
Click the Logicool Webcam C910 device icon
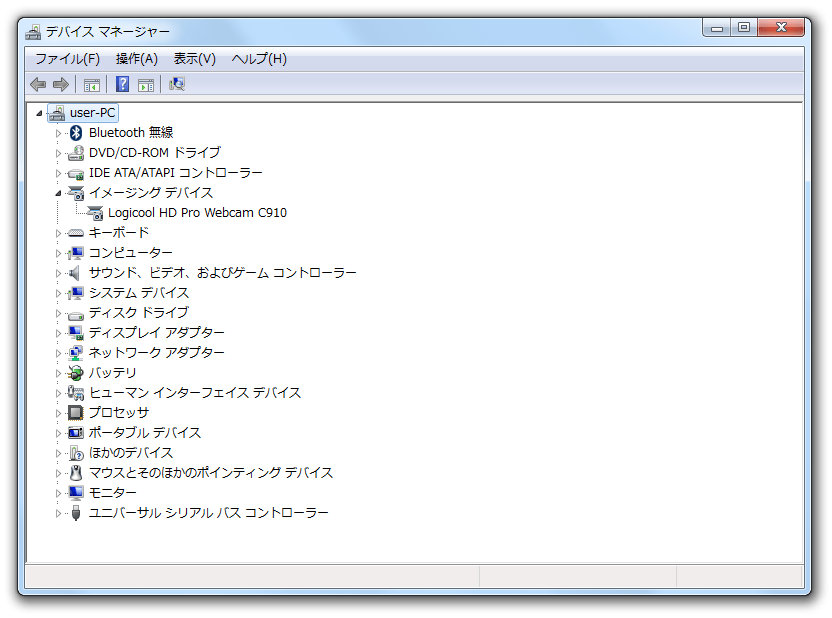click(x=96, y=213)
